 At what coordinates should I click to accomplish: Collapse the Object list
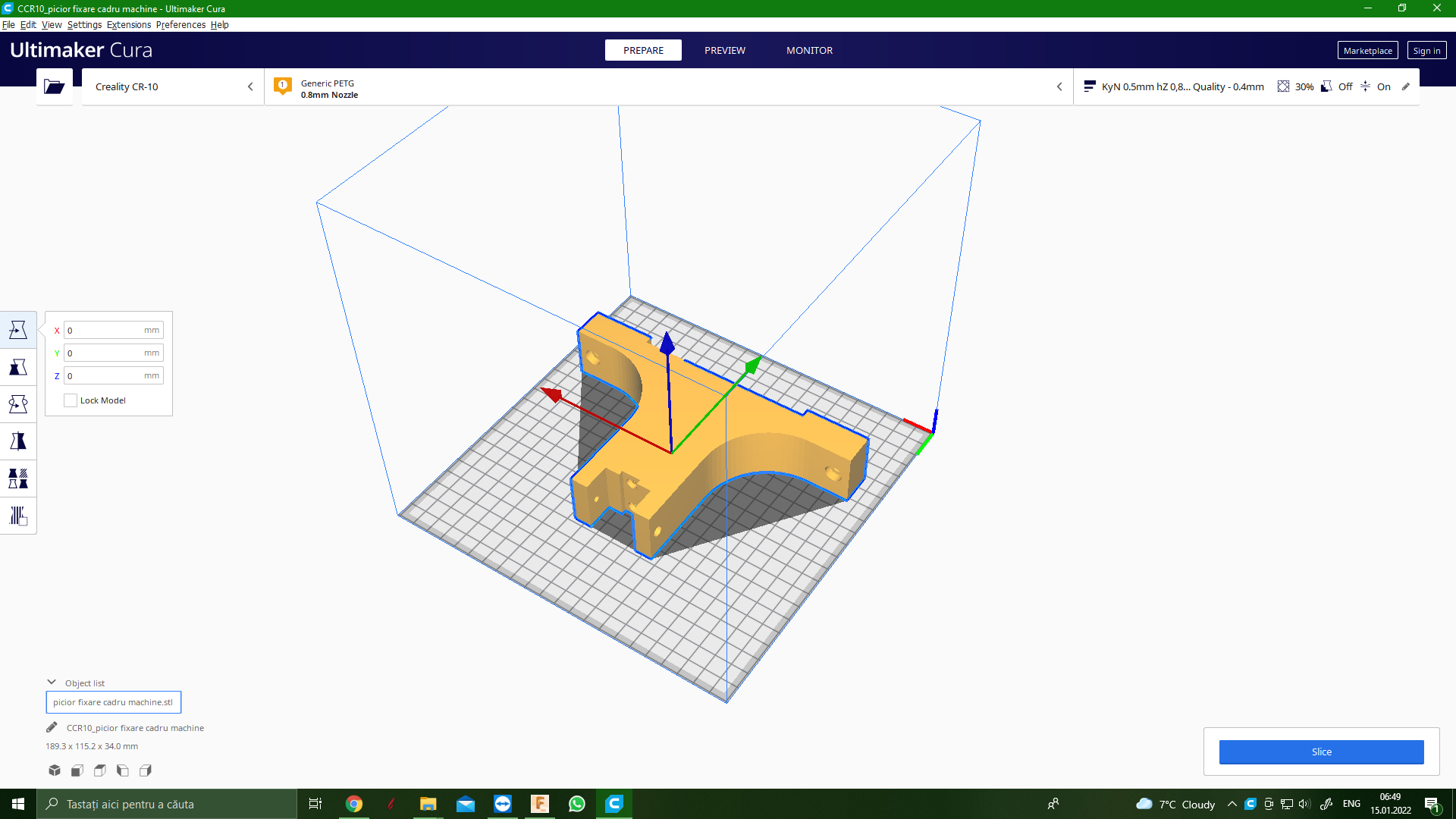(x=52, y=682)
